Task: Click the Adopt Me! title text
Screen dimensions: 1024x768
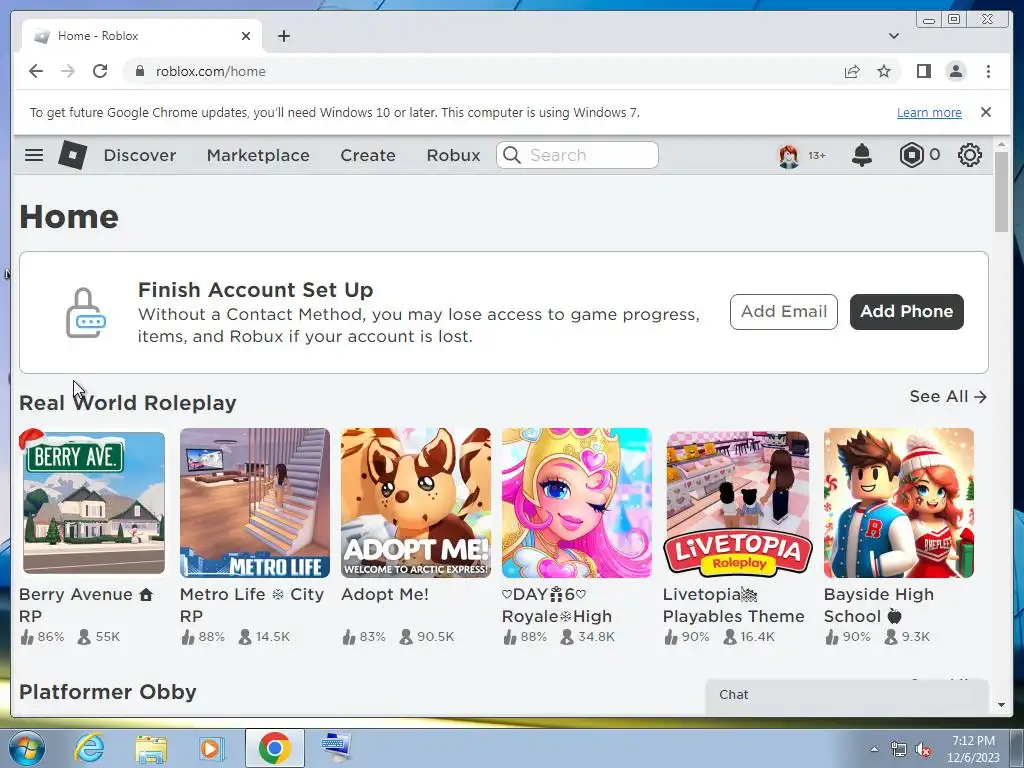Action: point(385,594)
